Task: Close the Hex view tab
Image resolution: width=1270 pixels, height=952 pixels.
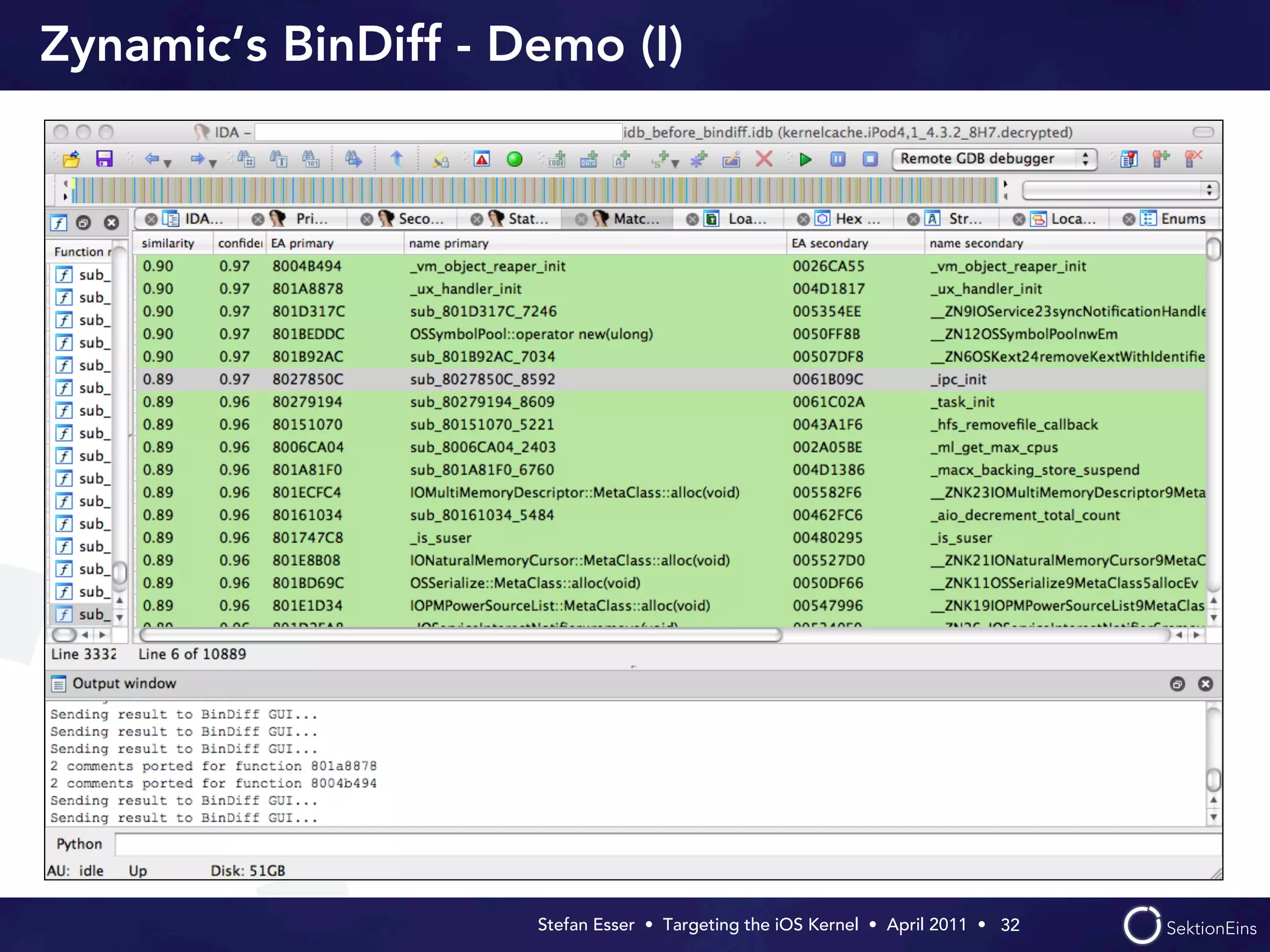Action: coord(803,219)
